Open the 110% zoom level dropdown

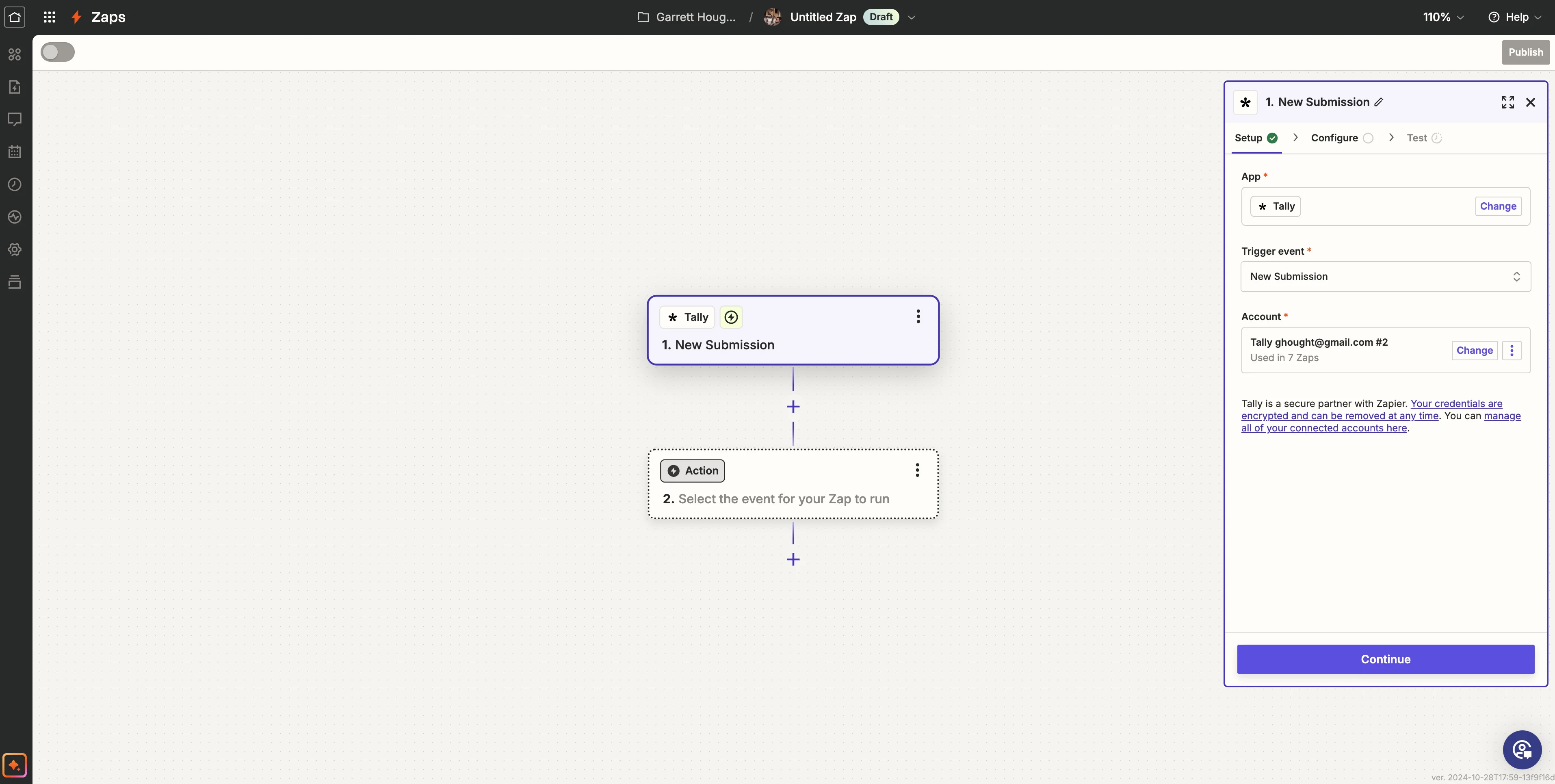tap(1443, 17)
